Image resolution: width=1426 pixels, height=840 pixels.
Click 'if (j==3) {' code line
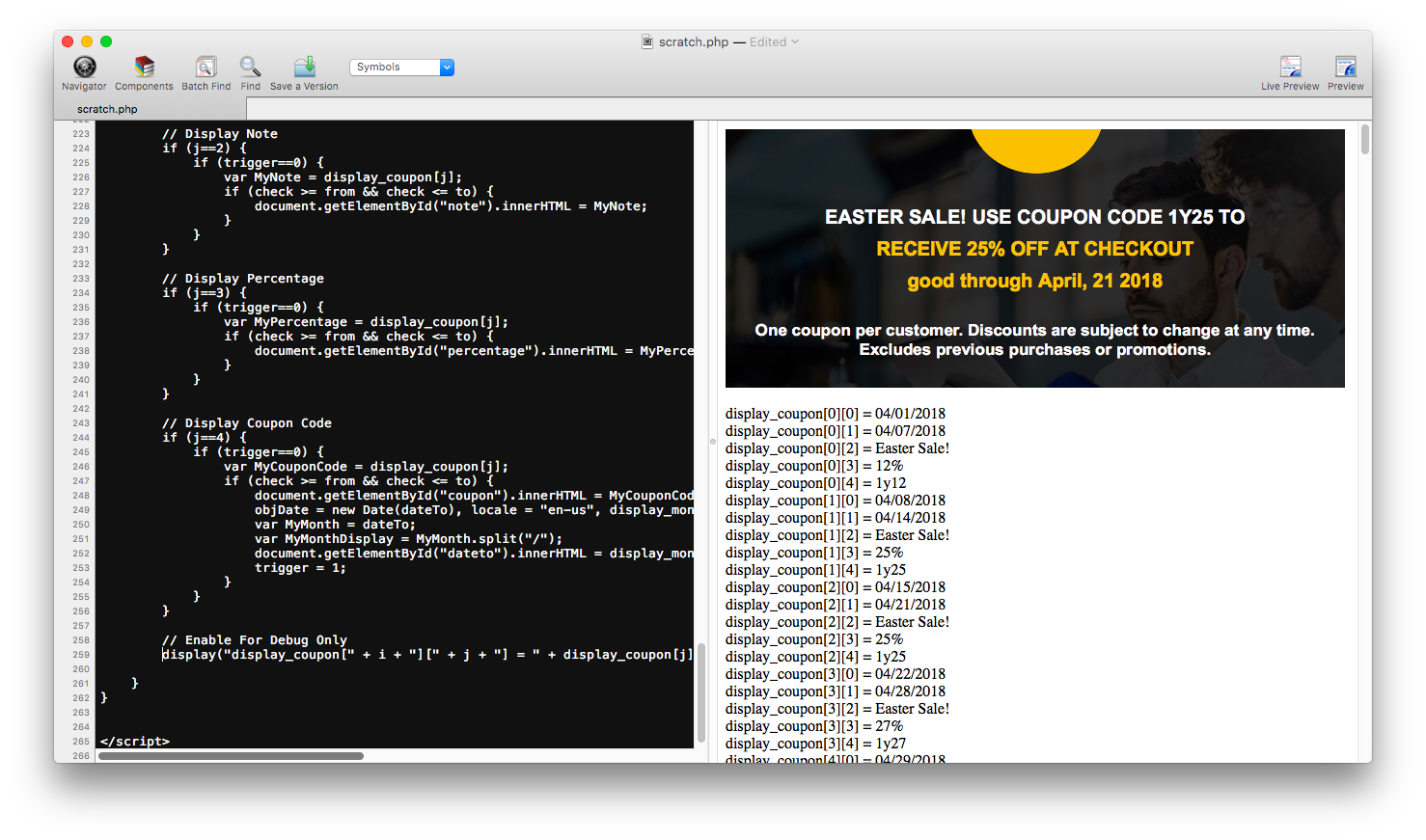205,293
